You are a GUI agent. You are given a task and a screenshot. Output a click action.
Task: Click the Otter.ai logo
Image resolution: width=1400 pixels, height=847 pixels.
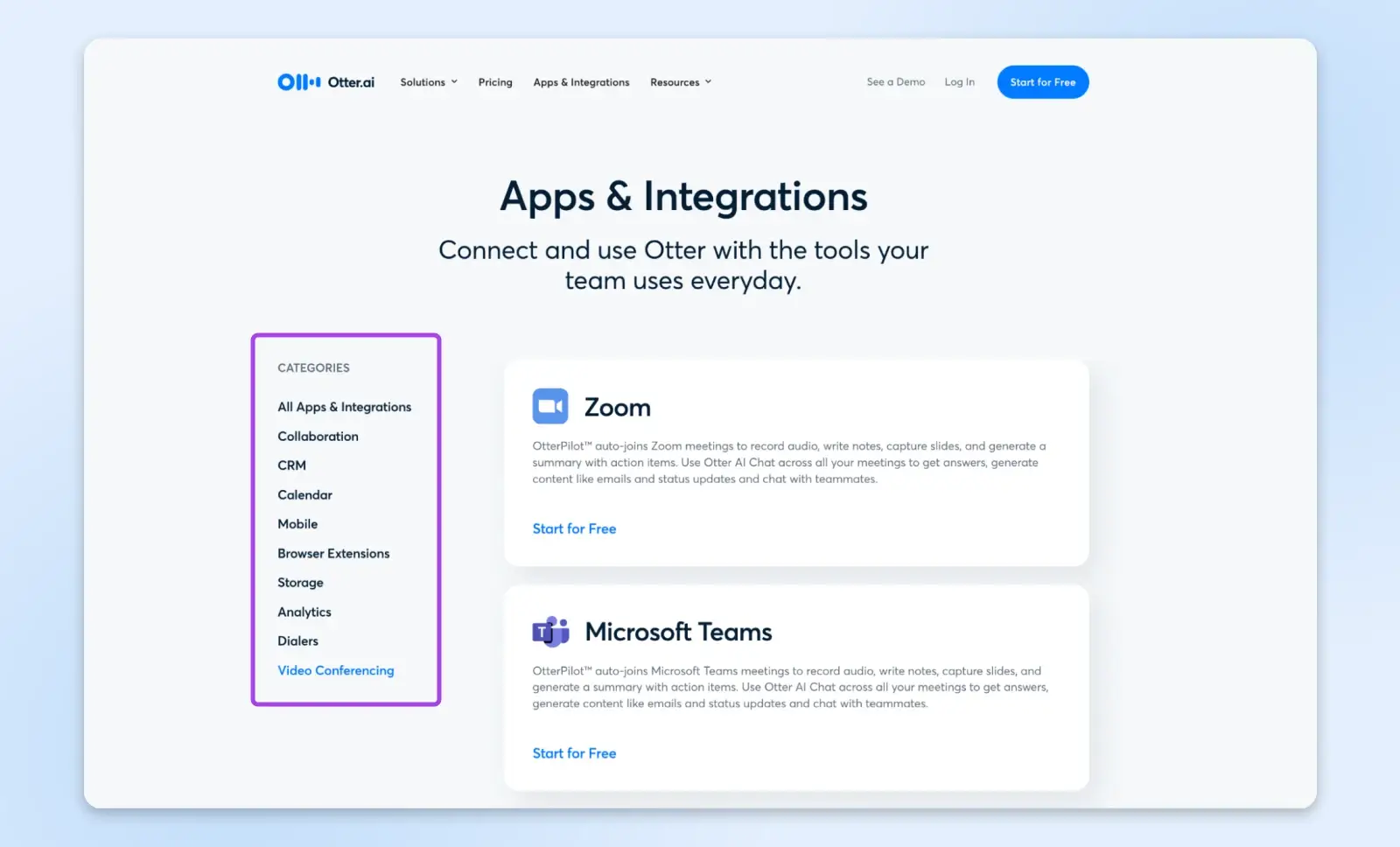pyautogui.click(x=325, y=82)
